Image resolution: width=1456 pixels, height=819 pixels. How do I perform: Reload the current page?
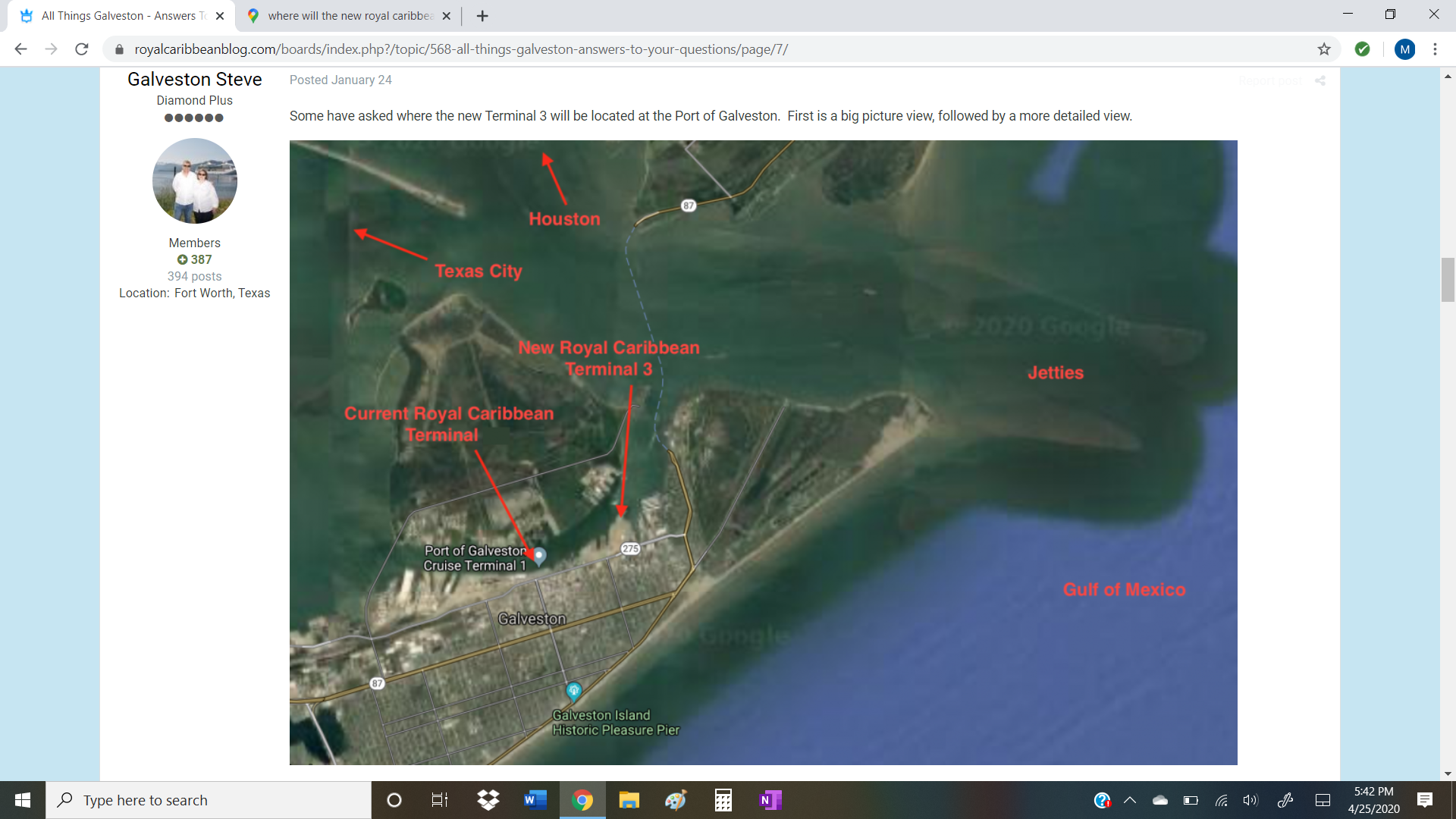(x=82, y=49)
